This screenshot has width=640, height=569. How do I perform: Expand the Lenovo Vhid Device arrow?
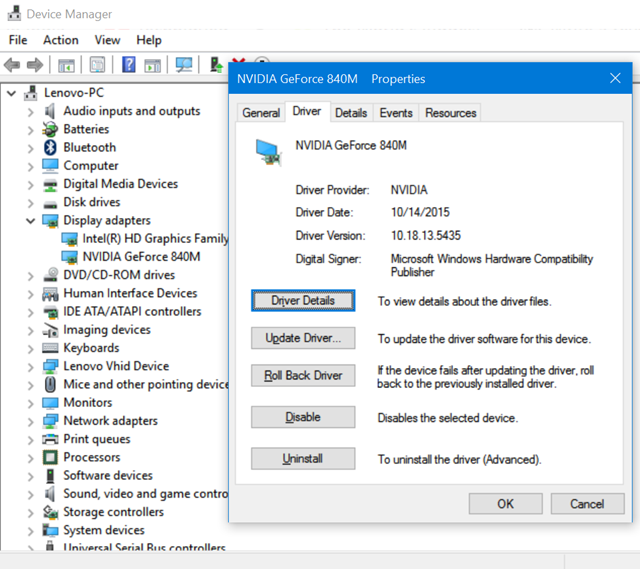tap(31, 367)
